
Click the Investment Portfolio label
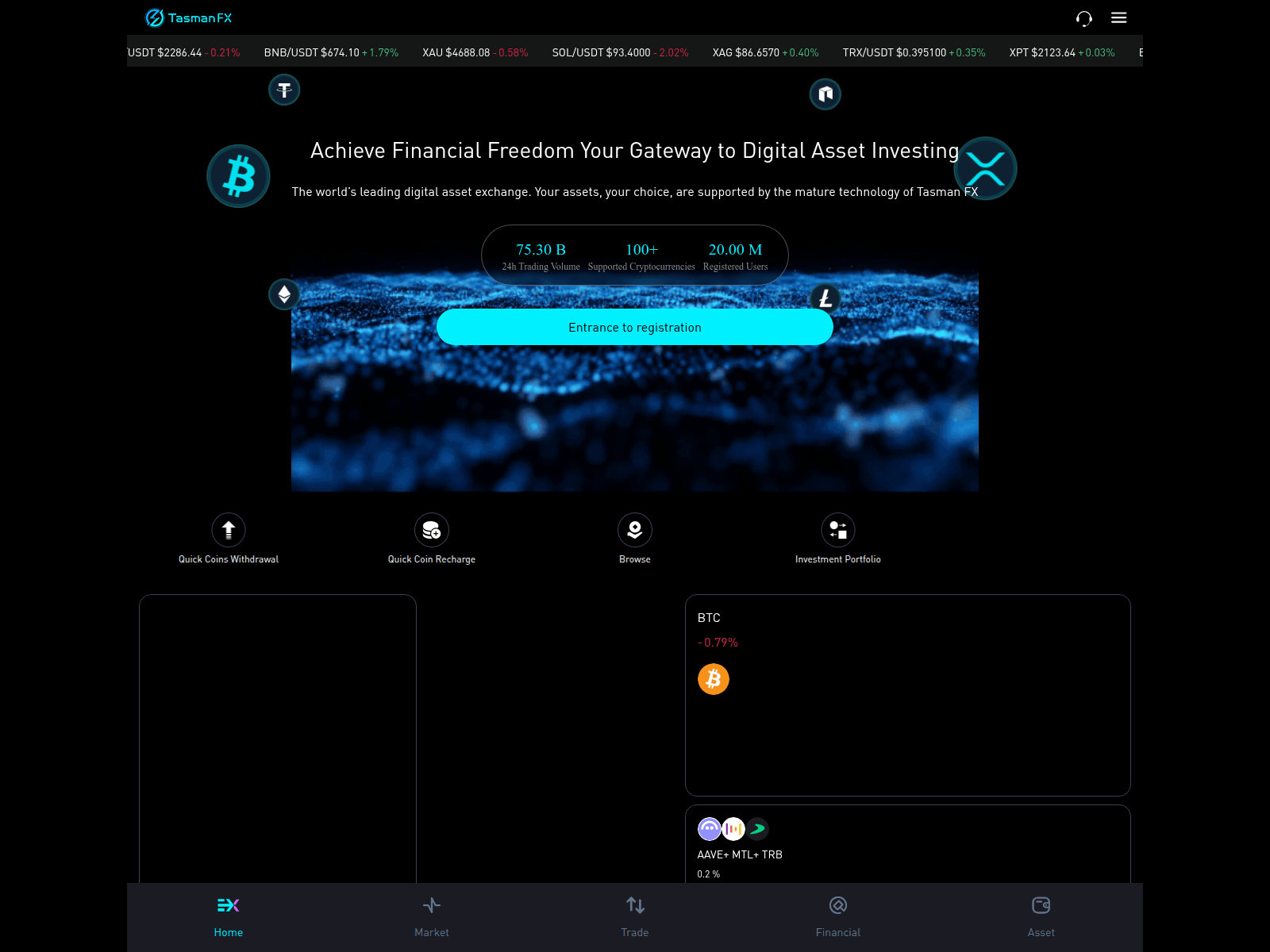coord(838,559)
